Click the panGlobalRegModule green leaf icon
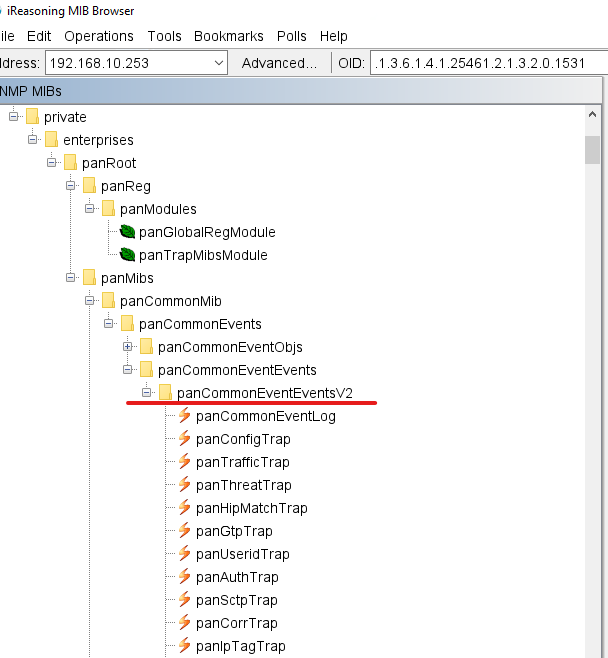 tap(127, 232)
